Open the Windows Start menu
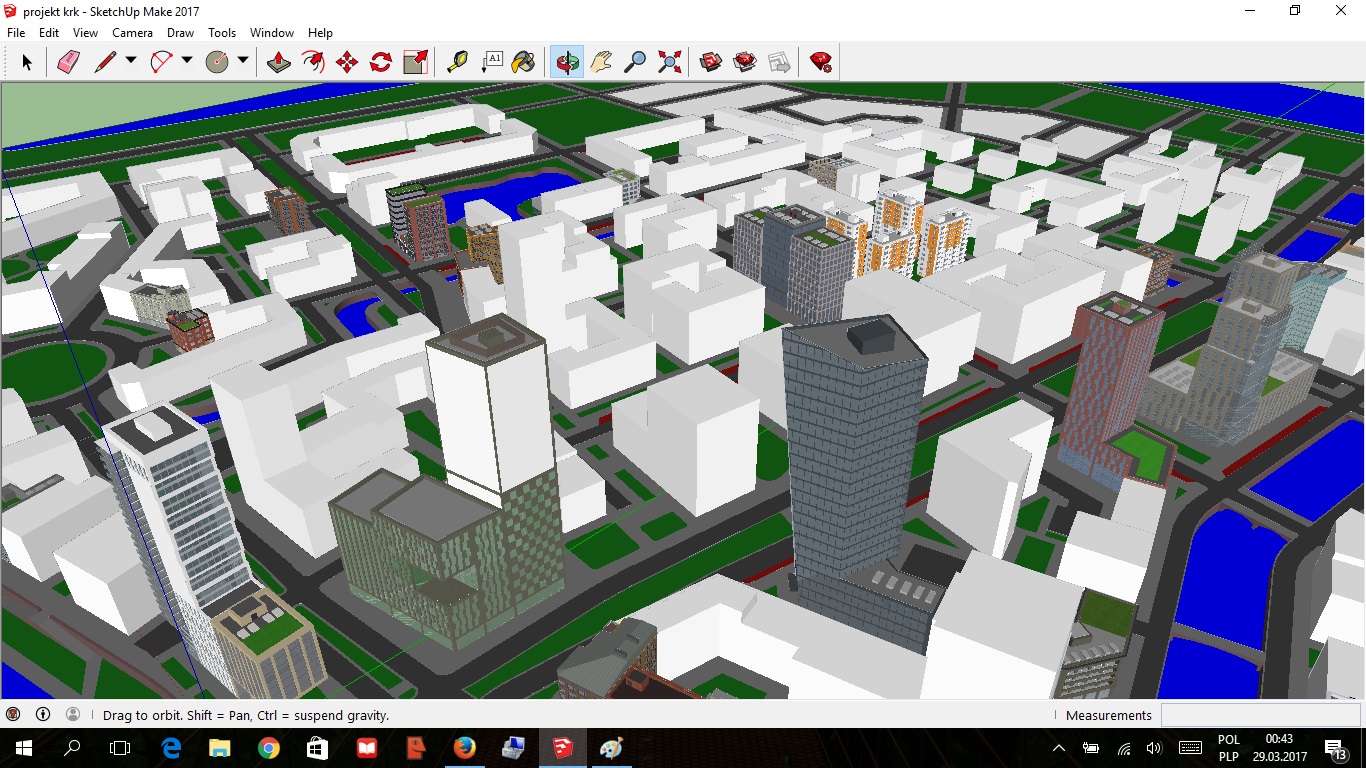The width and height of the screenshot is (1366, 768). (24, 748)
